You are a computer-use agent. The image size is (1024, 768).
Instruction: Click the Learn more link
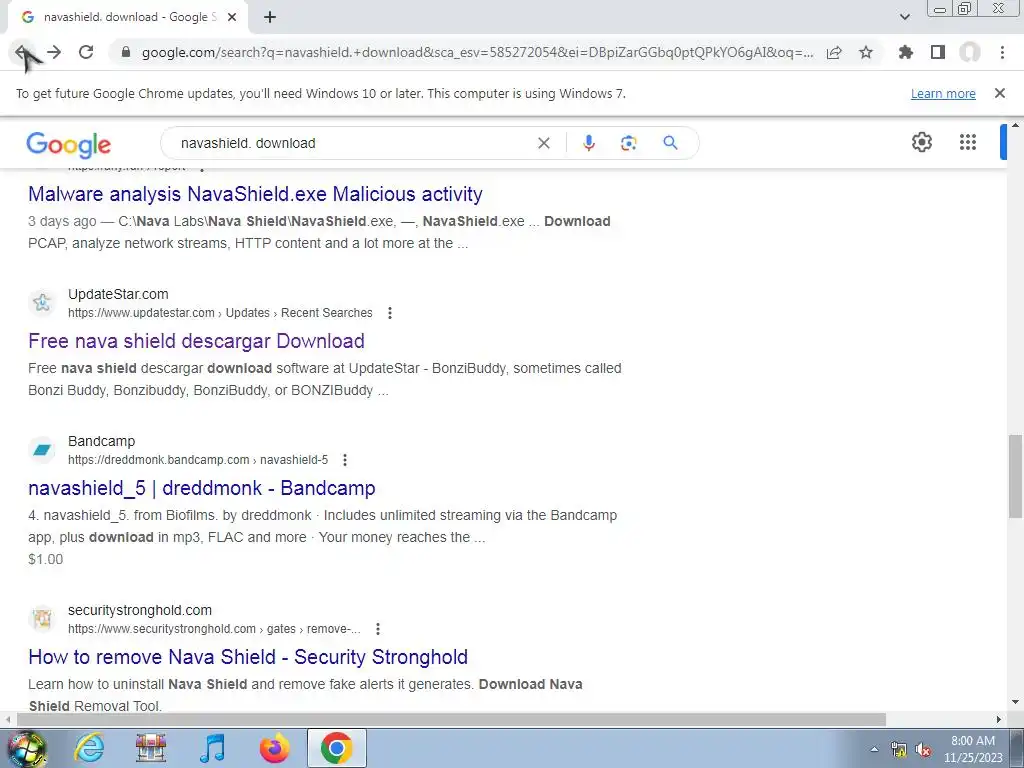(x=943, y=93)
